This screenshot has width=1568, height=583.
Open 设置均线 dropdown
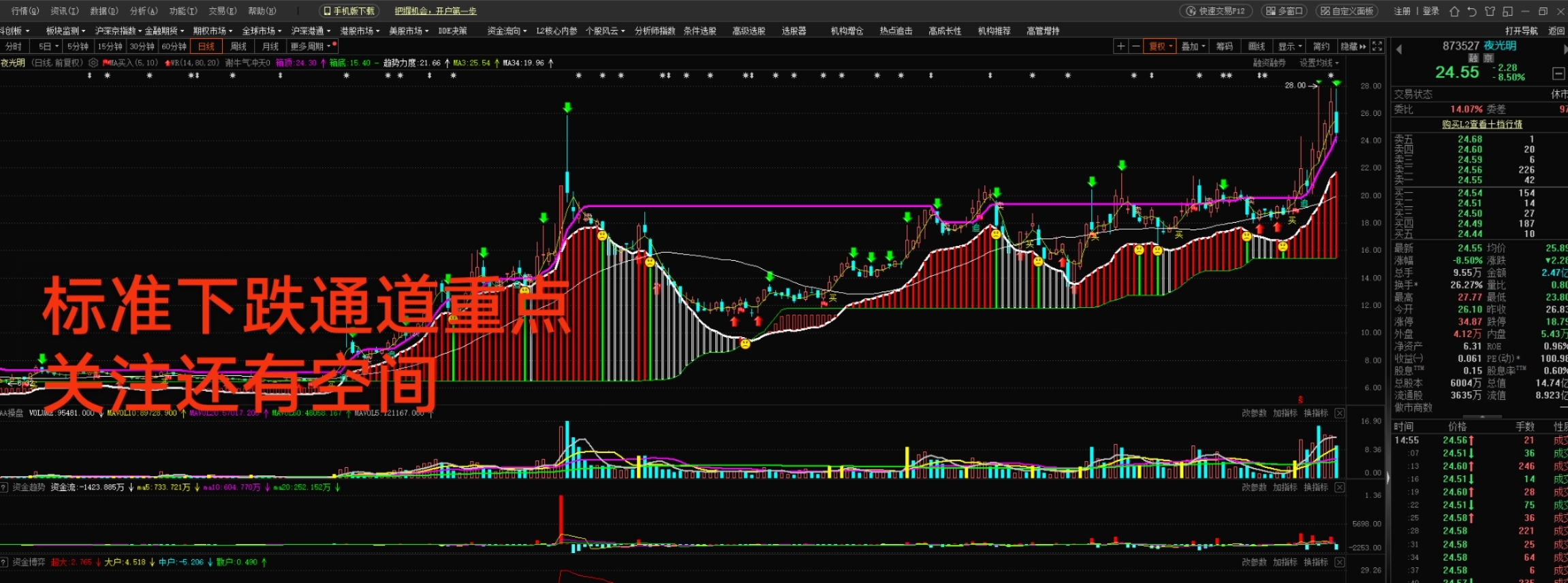tap(1319, 63)
